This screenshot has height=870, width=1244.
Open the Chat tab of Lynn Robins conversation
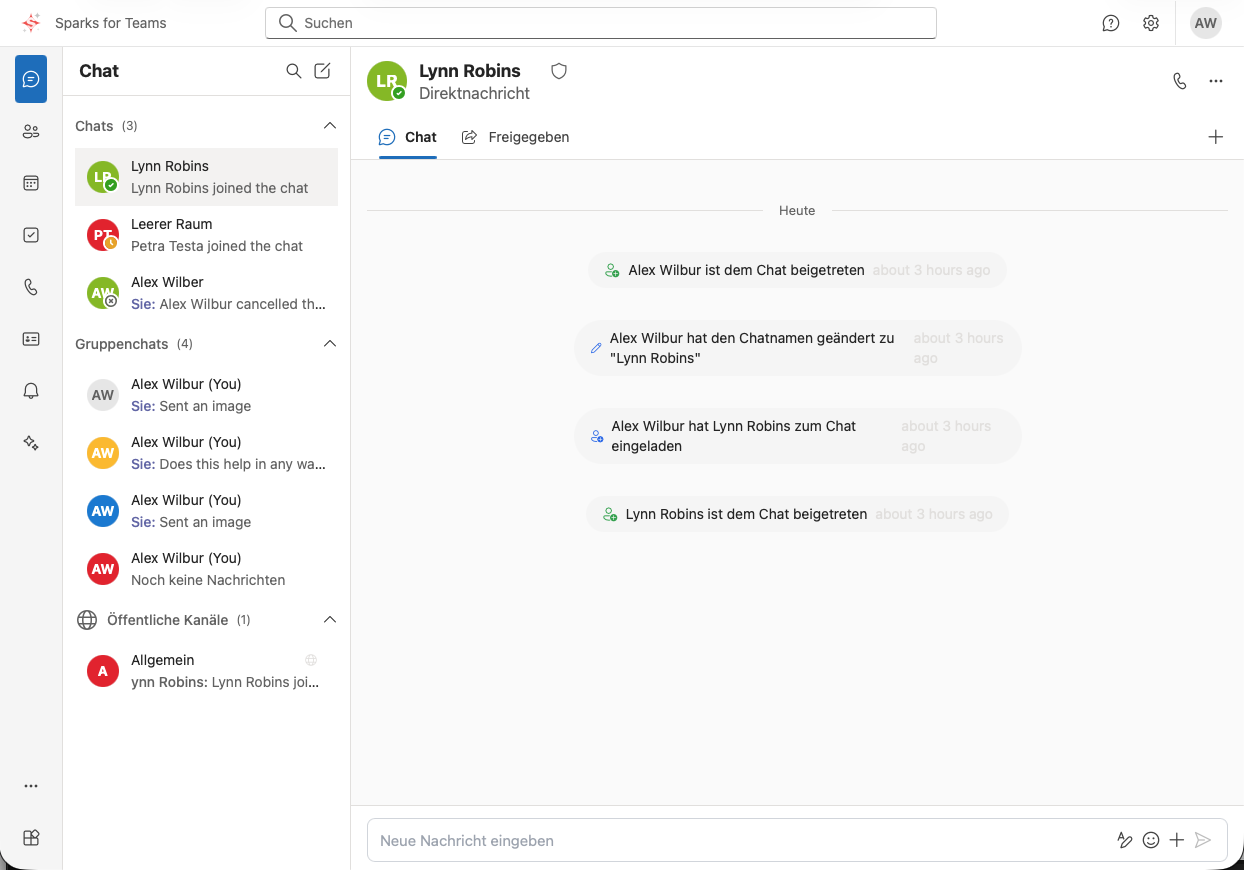pyautogui.click(x=407, y=137)
